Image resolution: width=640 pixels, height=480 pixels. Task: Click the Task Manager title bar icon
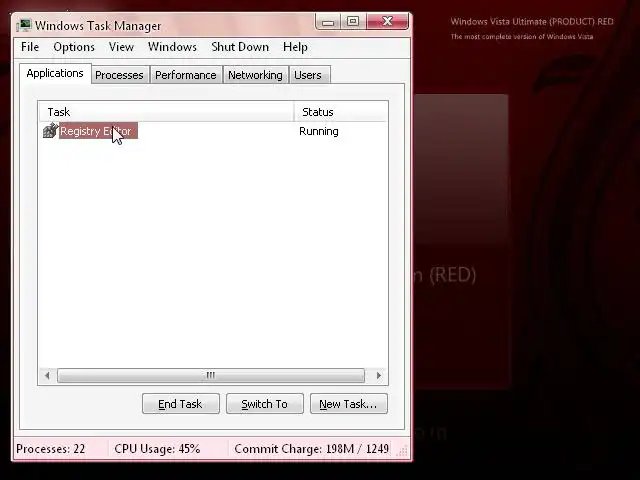pos(24,25)
